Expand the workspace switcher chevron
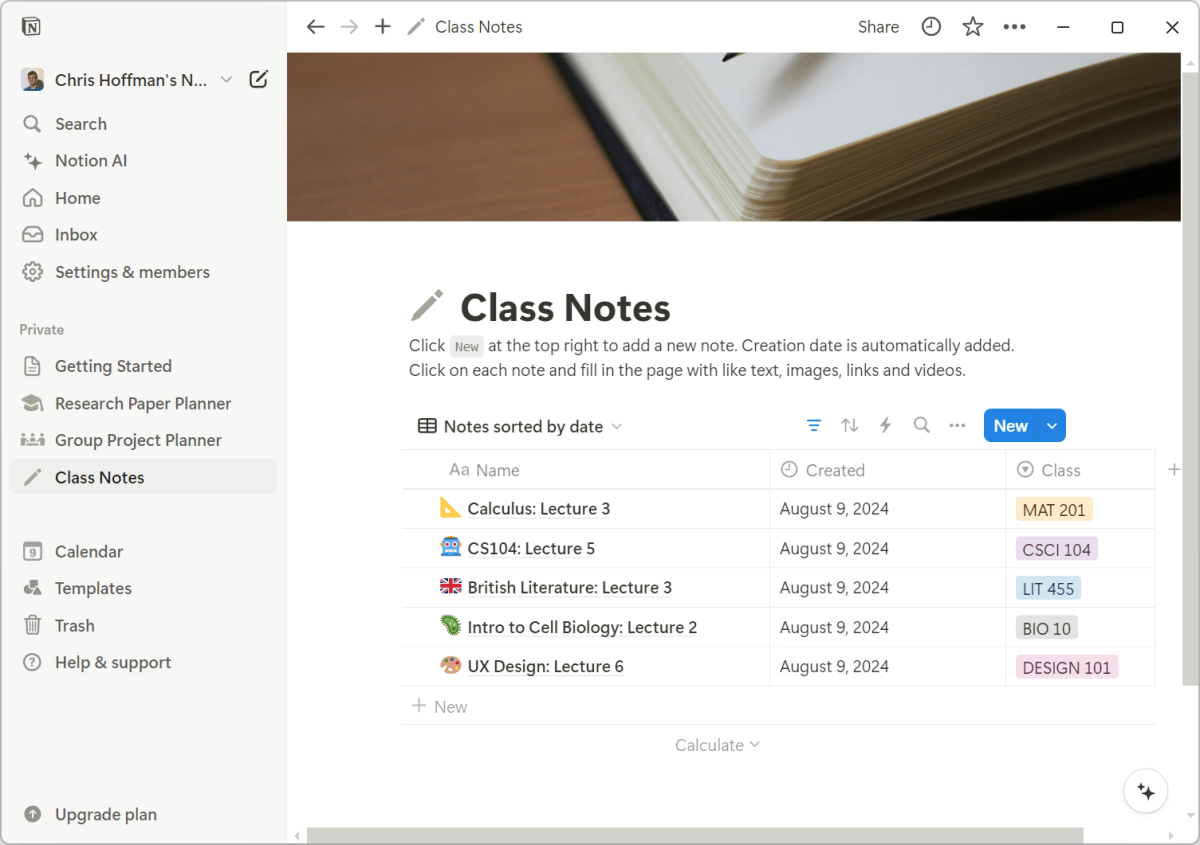 (x=226, y=80)
